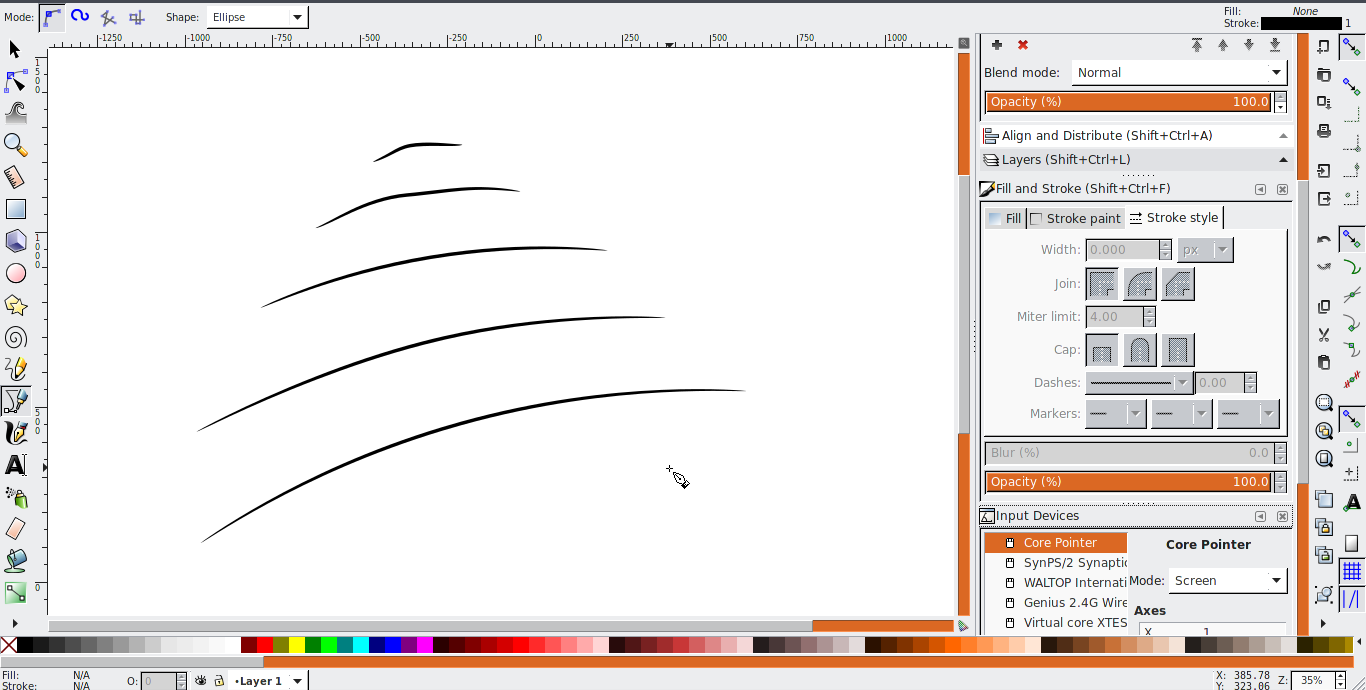Switch to the Stroke paint tab
Image resolution: width=1366 pixels, height=690 pixels.
click(1076, 218)
